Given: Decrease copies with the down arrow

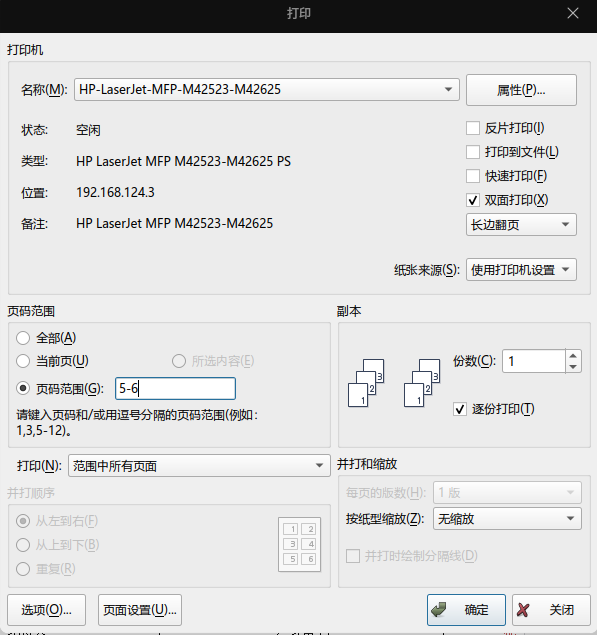Looking at the screenshot, I should 573,367.
